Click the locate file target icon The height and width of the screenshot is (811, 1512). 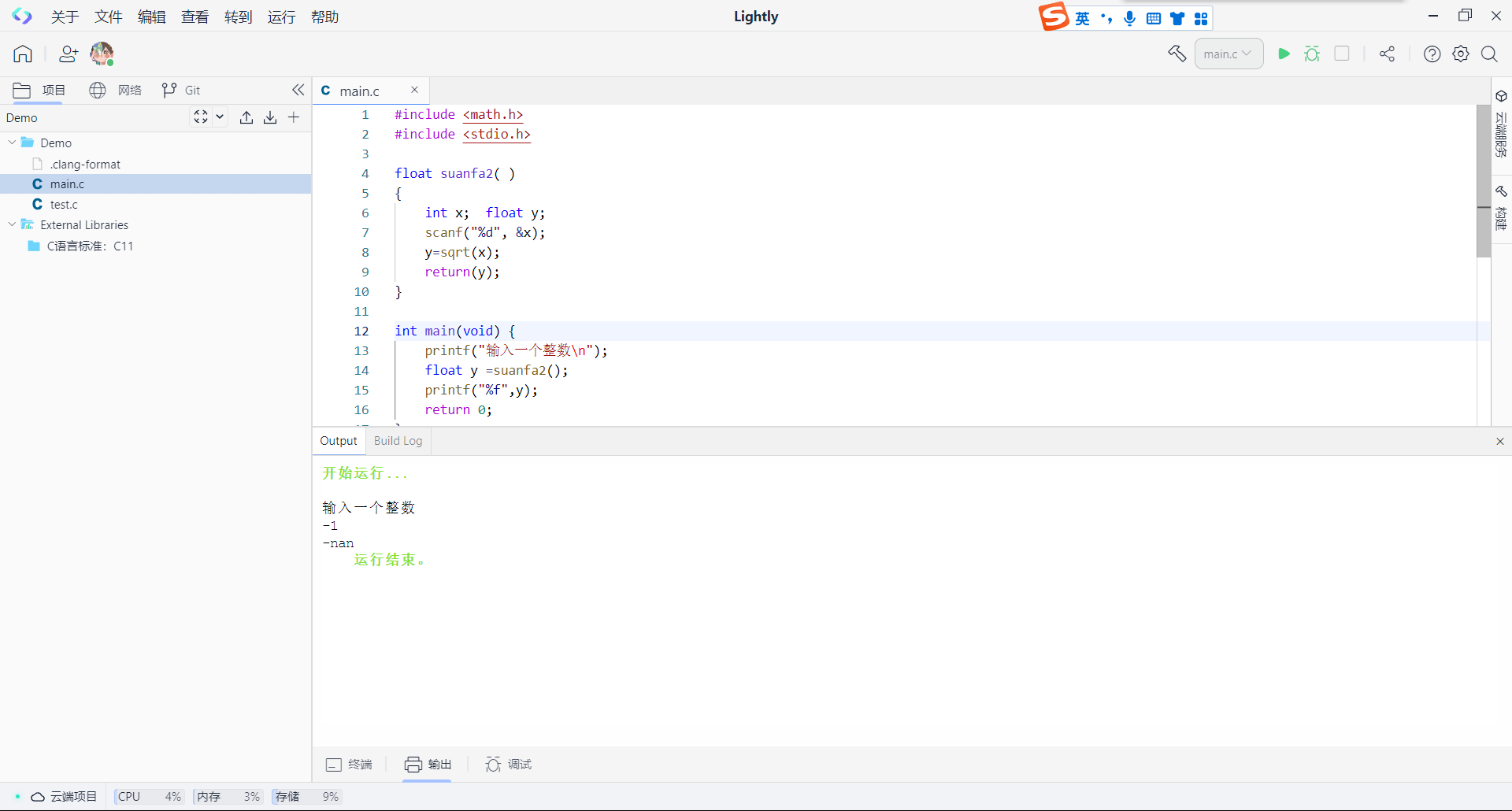tap(201, 117)
